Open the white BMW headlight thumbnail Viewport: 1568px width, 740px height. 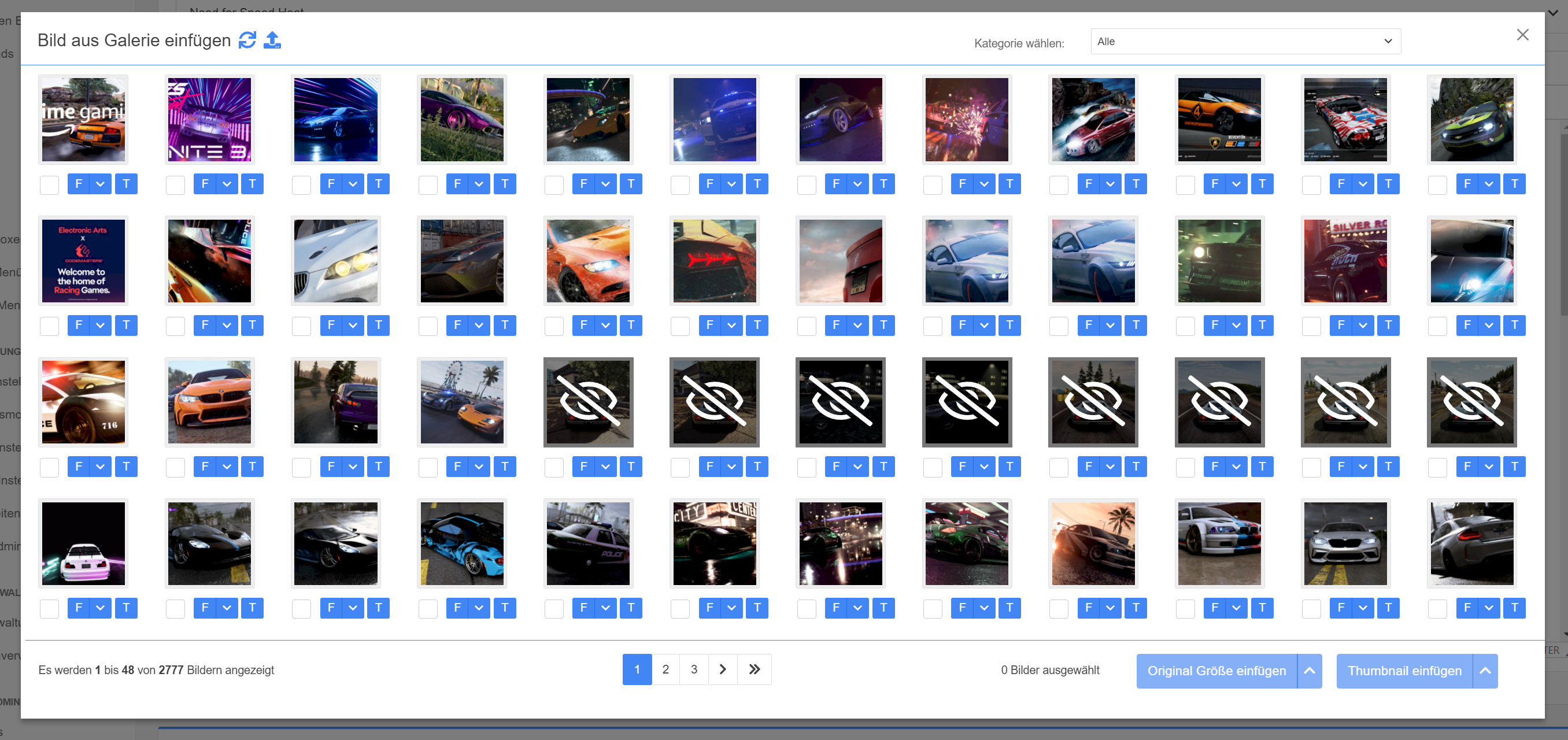click(x=335, y=261)
